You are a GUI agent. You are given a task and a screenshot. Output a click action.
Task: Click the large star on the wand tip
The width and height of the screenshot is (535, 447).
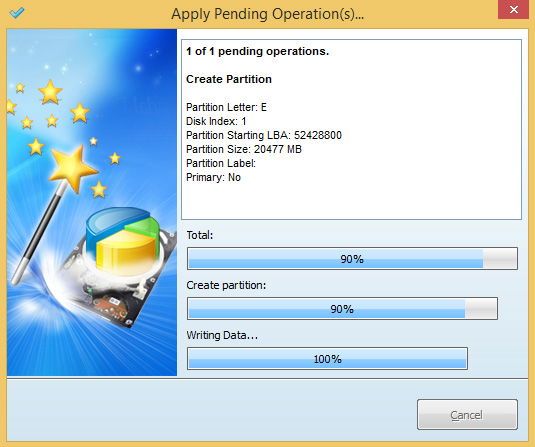click(x=73, y=168)
